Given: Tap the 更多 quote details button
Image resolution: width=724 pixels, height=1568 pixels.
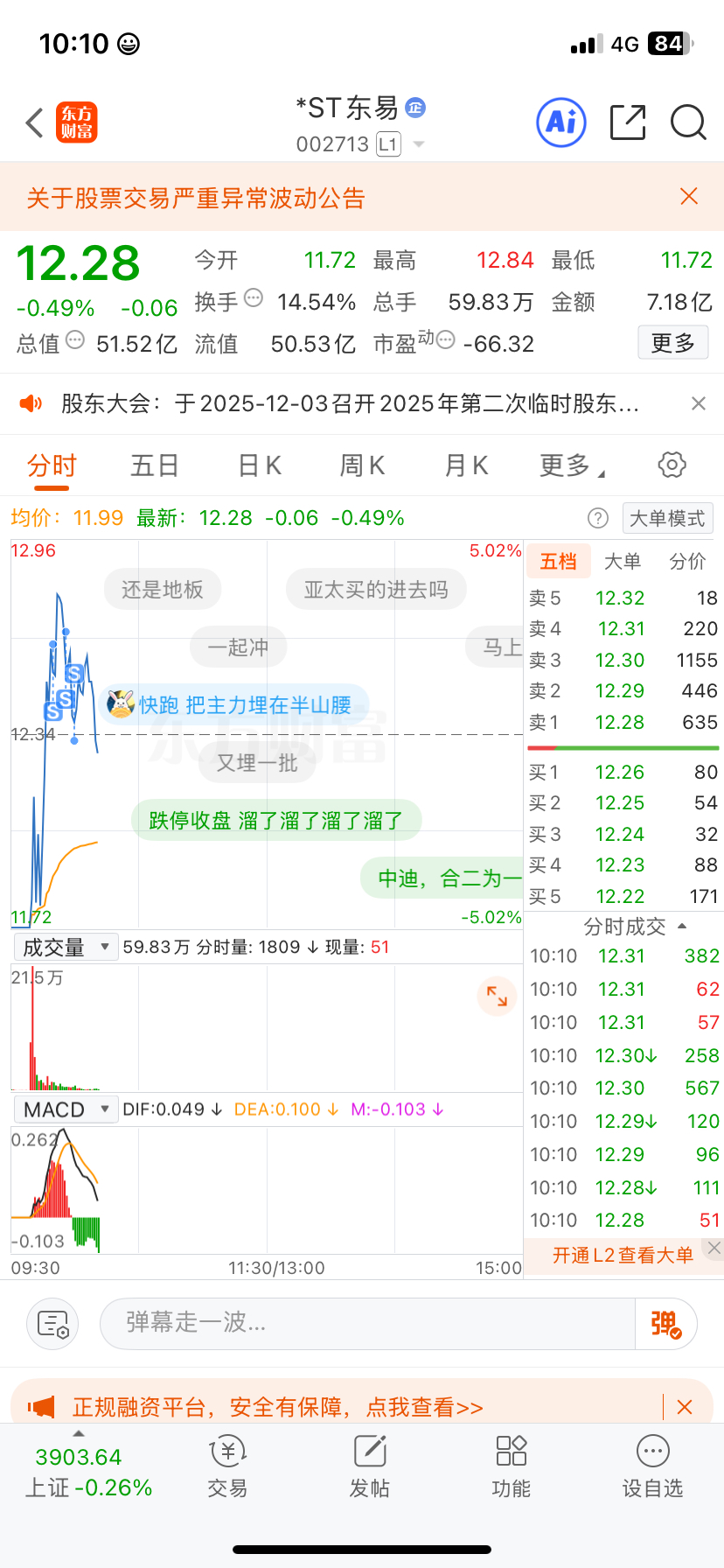Looking at the screenshot, I should pos(673,343).
